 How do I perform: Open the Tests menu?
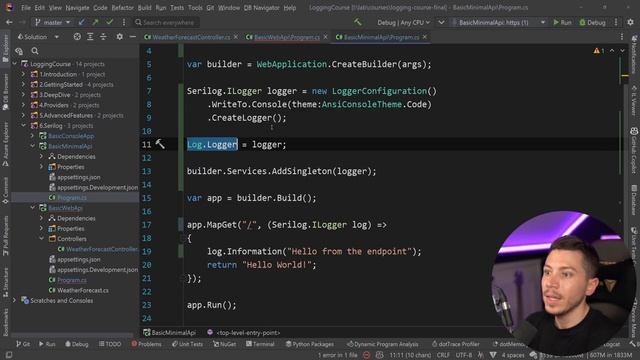point(177,8)
